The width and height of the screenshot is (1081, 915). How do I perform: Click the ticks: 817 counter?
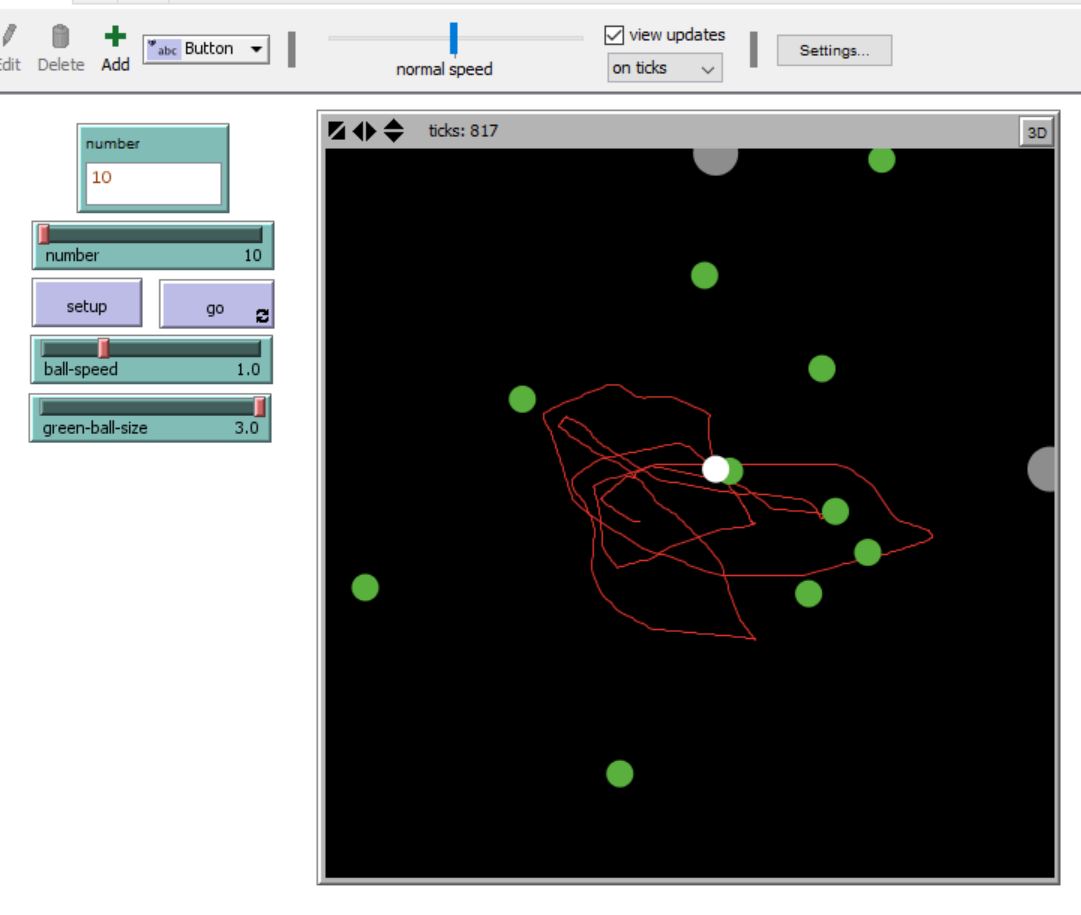(x=463, y=130)
